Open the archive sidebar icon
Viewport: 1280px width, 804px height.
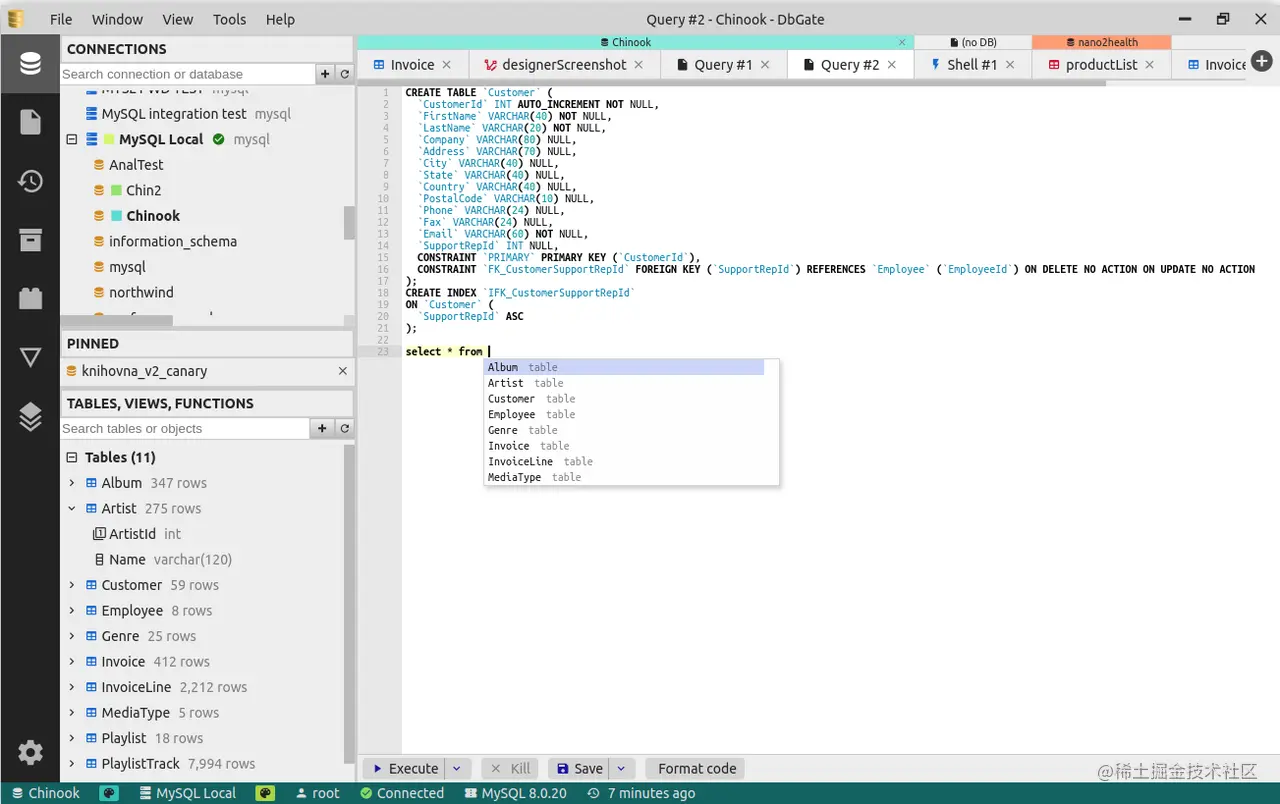point(30,239)
